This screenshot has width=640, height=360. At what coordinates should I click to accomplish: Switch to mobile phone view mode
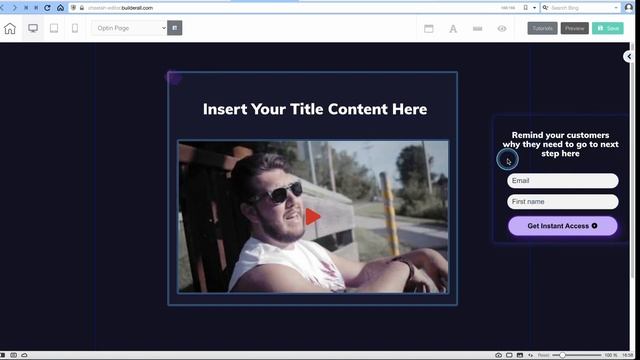pos(75,28)
